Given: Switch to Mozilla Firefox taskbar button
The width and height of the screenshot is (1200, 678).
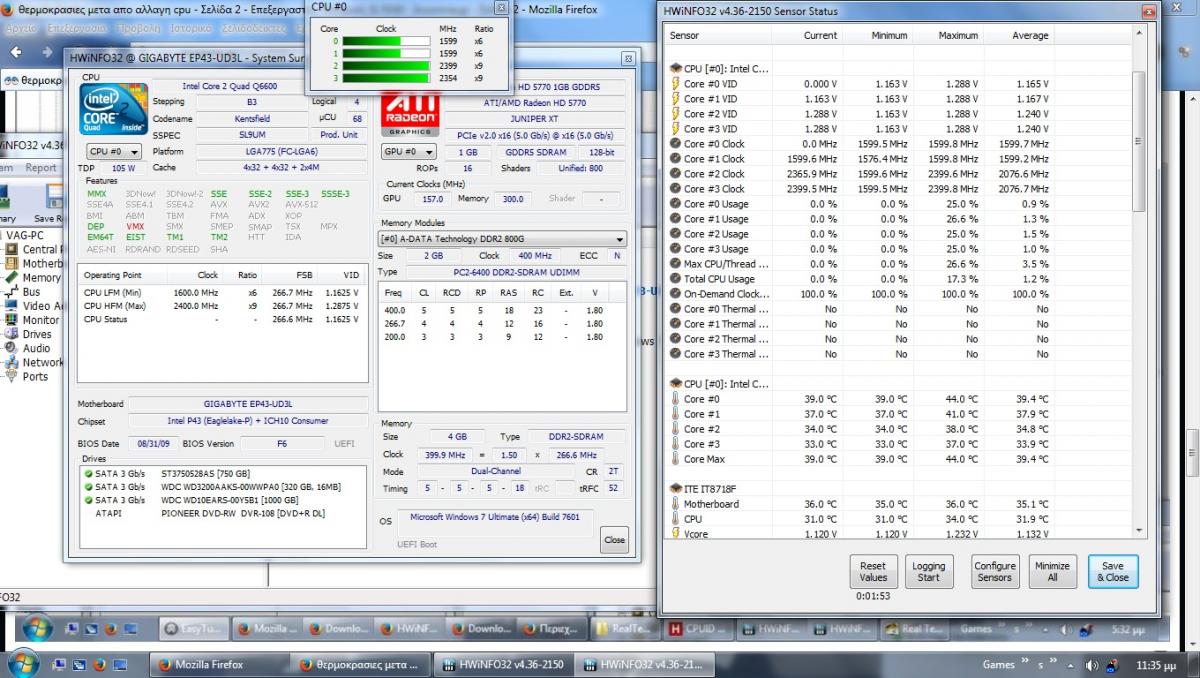Looking at the screenshot, I should coord(219,664).
